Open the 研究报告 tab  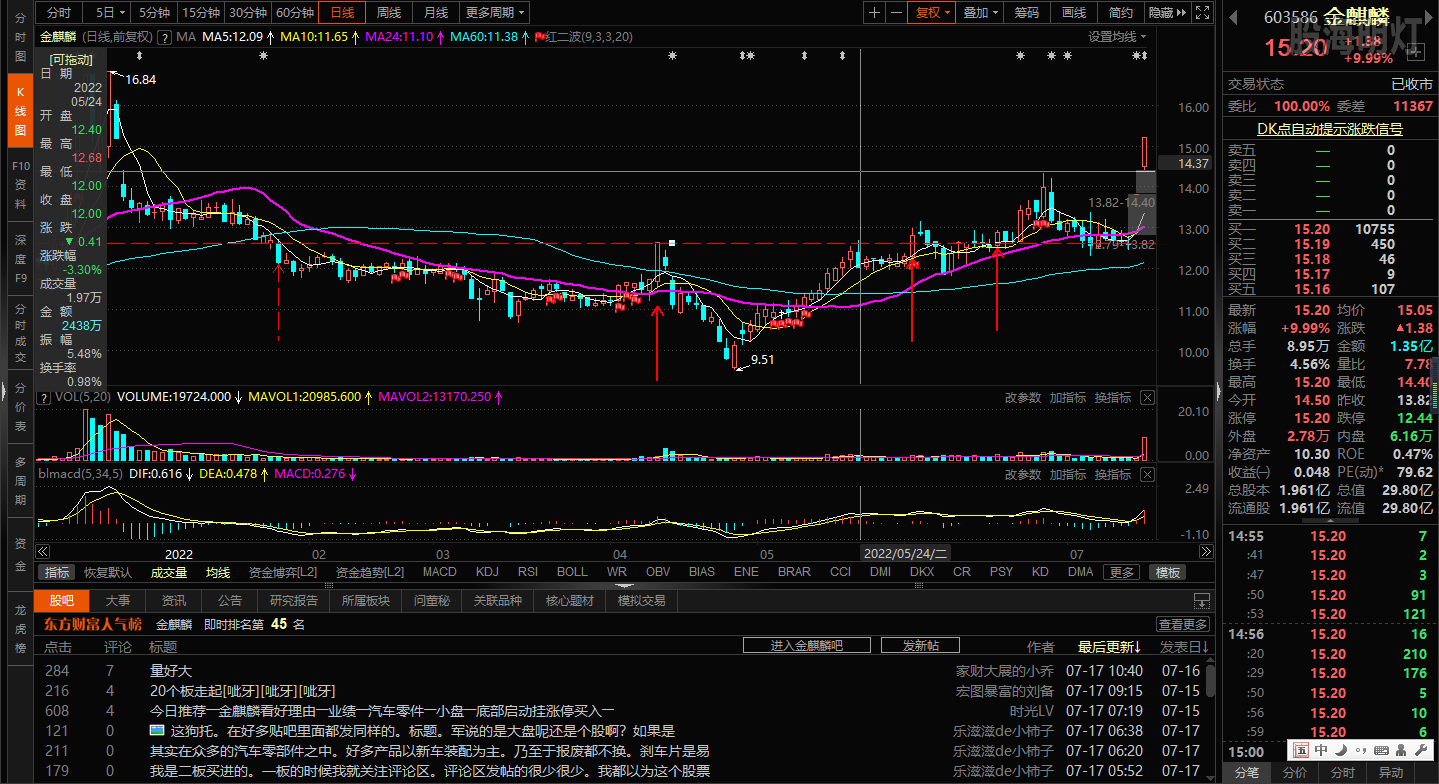[x=294, y=601]
